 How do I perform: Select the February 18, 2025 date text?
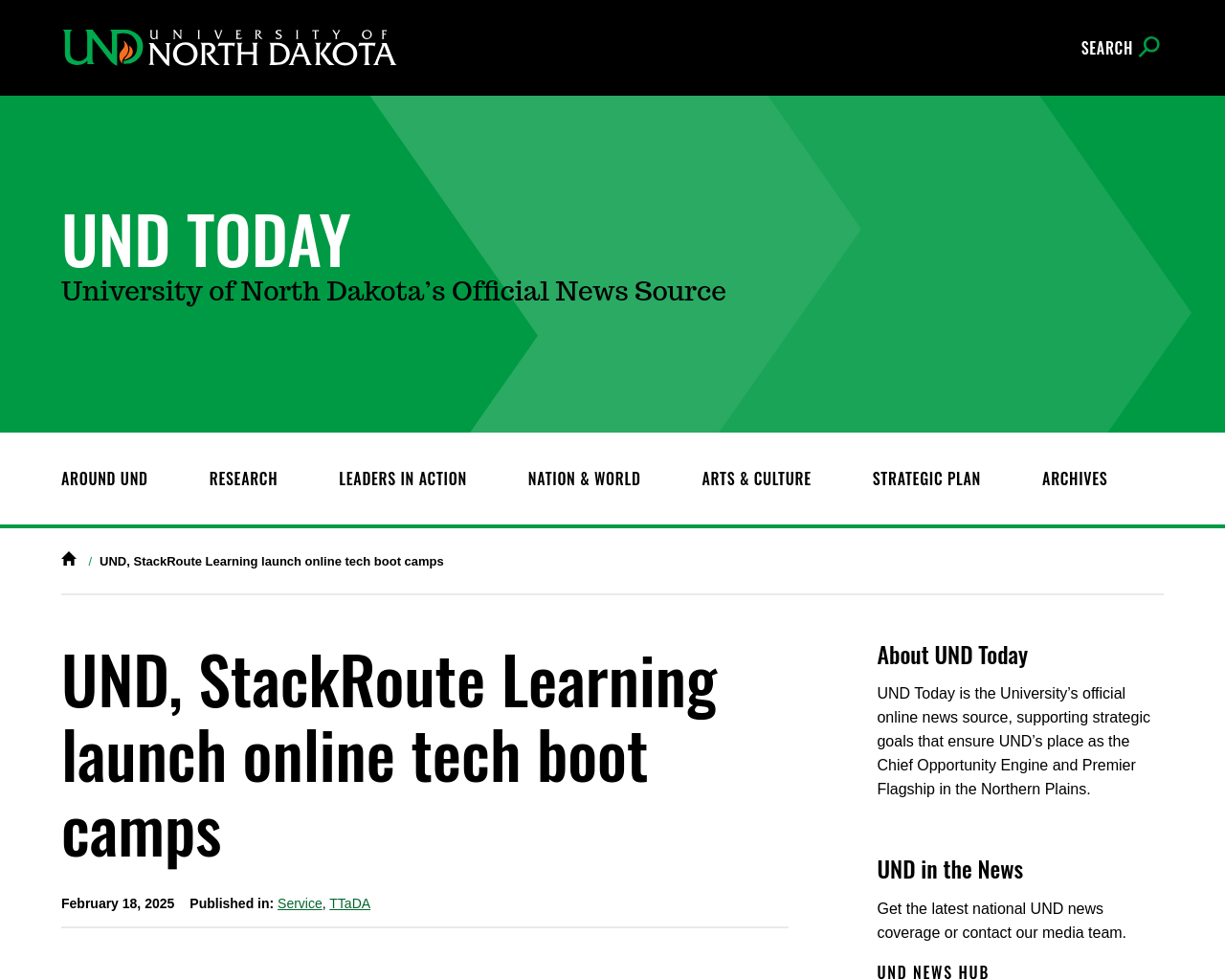(x=118, y=903)
